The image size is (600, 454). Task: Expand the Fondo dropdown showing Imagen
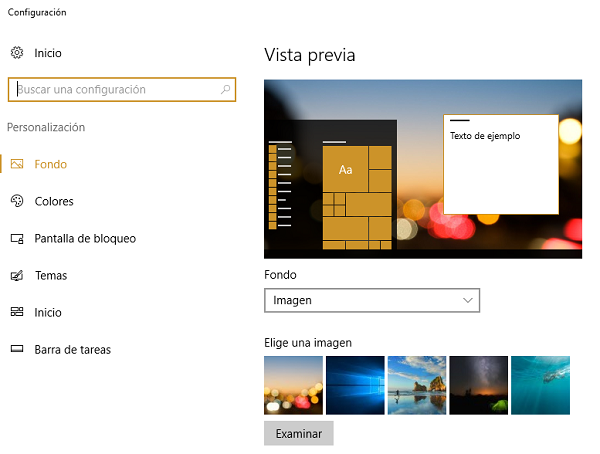[372, 300]
